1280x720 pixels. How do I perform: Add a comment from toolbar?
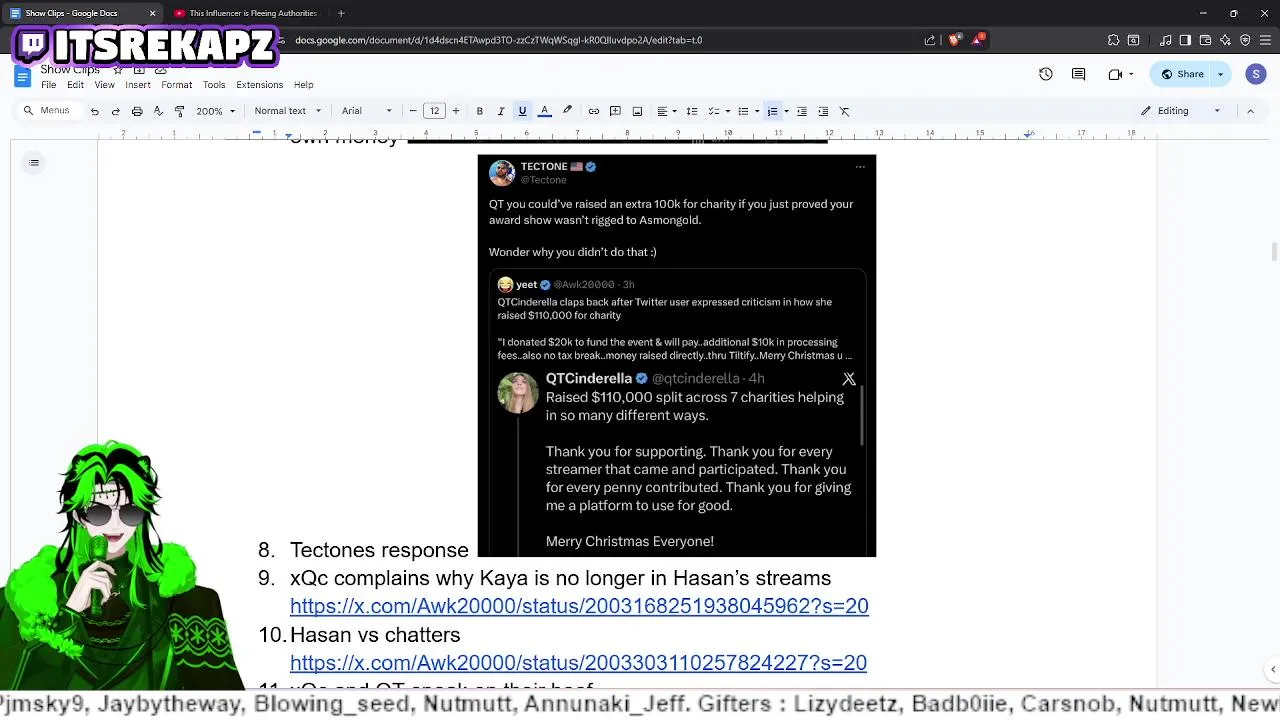[x=615, y=111]
